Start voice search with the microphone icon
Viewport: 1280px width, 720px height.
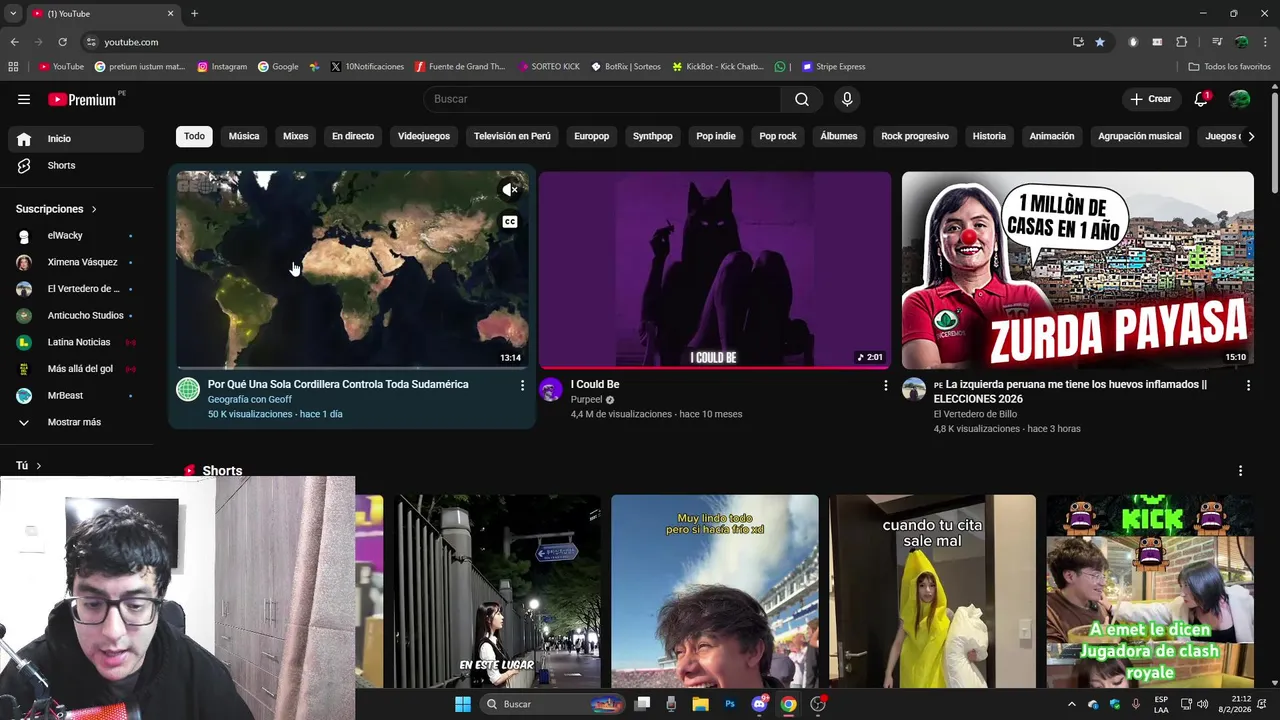(847, 99)
